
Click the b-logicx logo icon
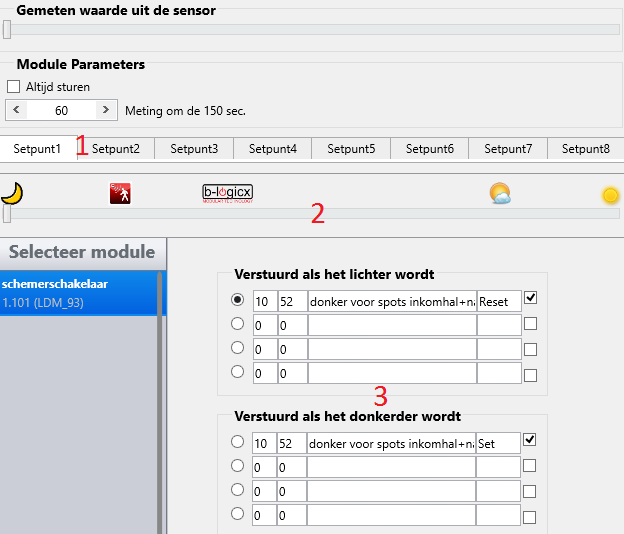(227, 193)
